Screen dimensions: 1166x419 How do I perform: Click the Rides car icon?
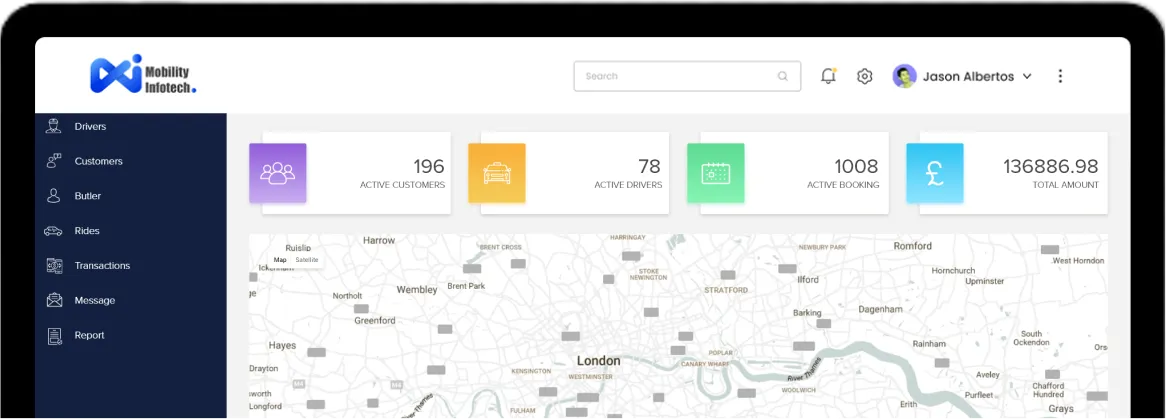coord(54,231)
